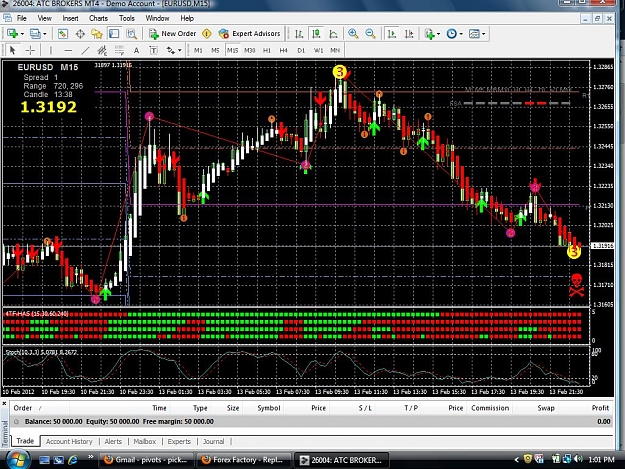Select the text A tool

(x=136, y=51)
